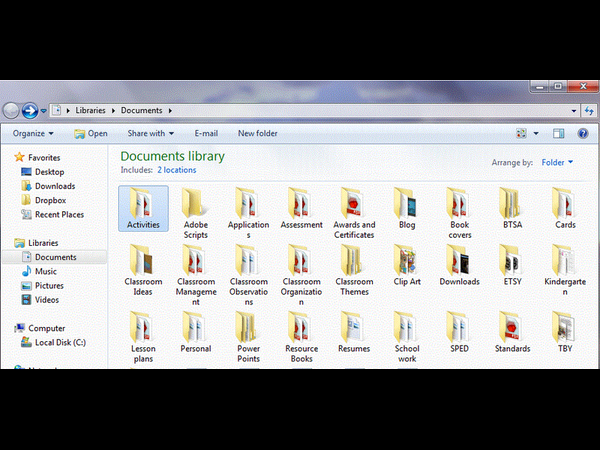Expand the Organize dropdown menu
600x450 pixels.
coord(34,133)
